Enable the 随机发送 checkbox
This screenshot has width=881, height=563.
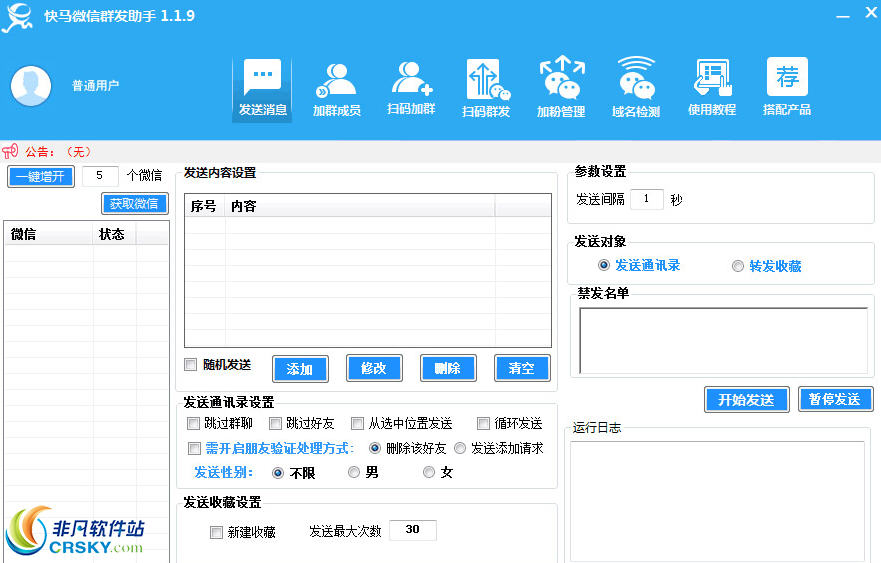pos(191,365)
